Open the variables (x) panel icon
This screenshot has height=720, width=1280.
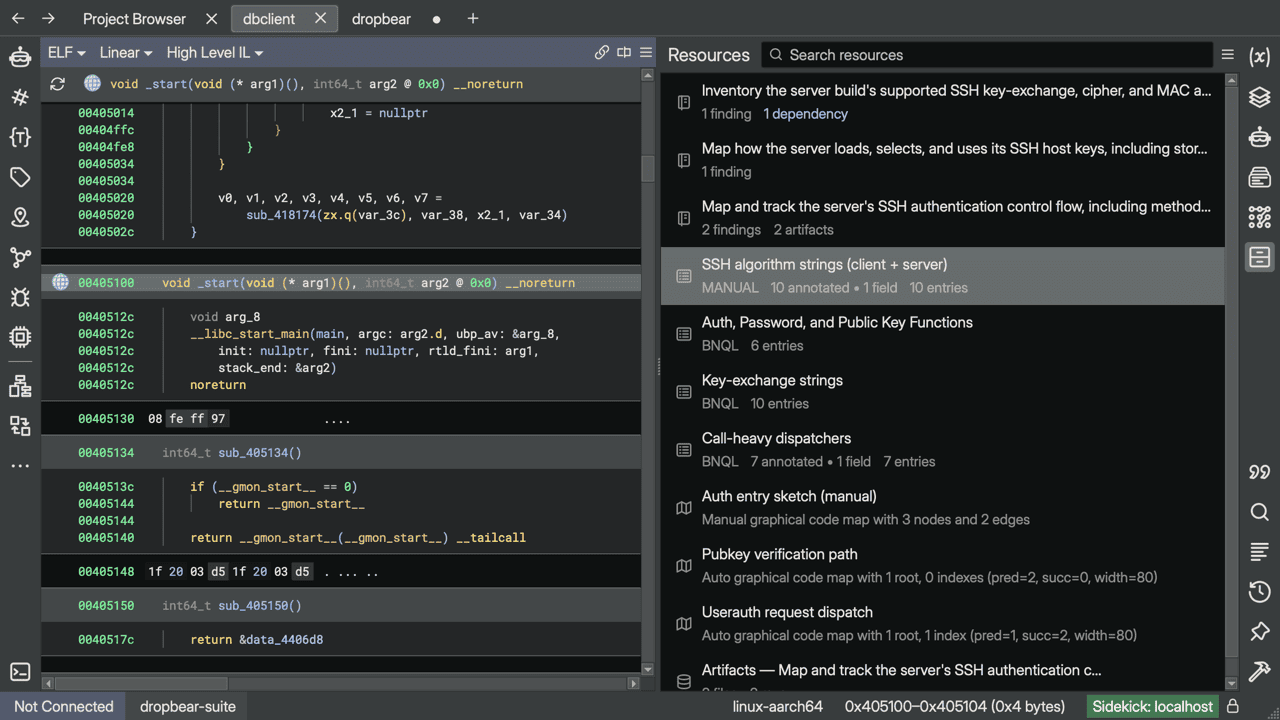pyautogui.click(x=1260, y=57)
